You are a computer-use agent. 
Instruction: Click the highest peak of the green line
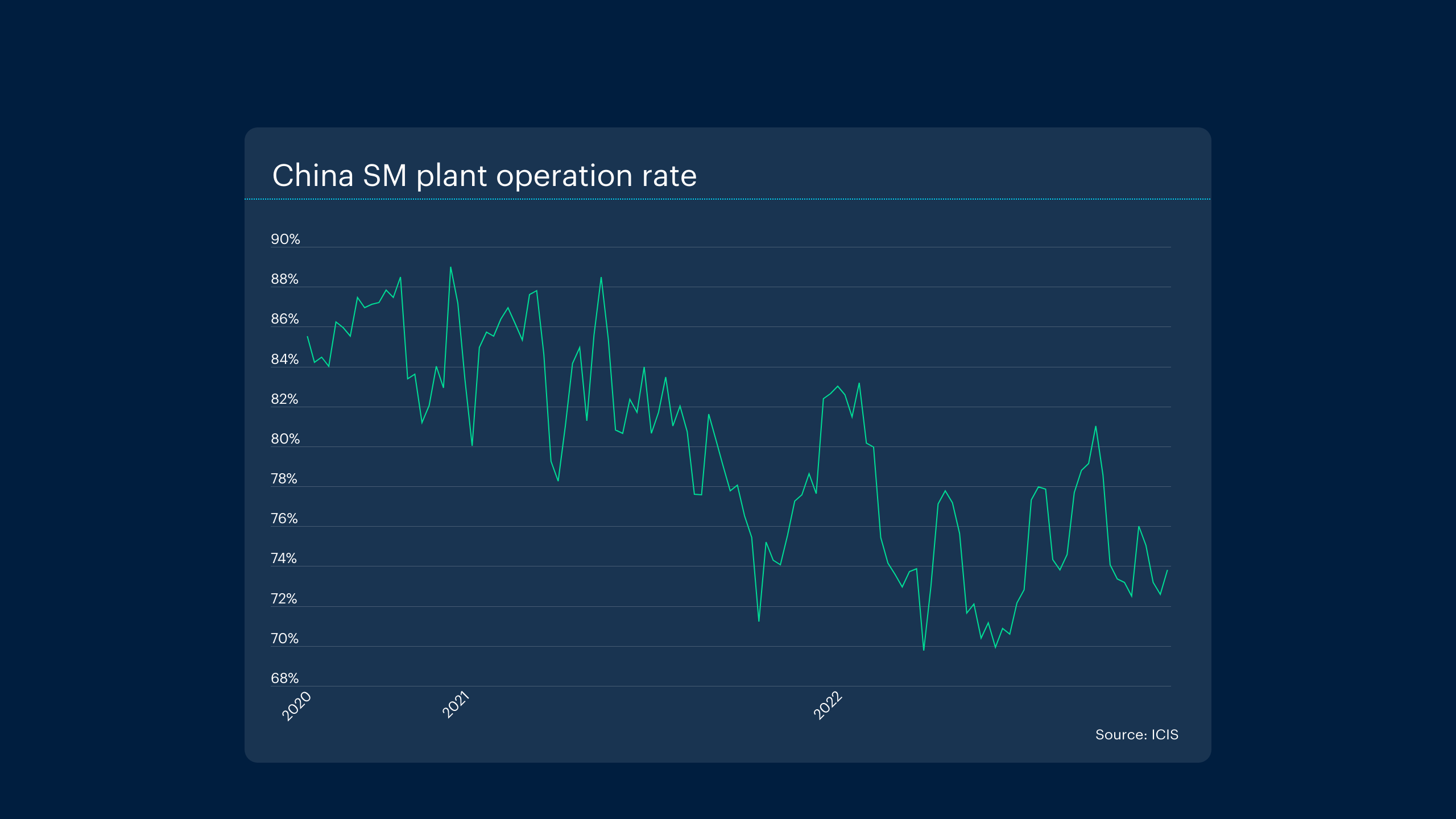[450, 267]
